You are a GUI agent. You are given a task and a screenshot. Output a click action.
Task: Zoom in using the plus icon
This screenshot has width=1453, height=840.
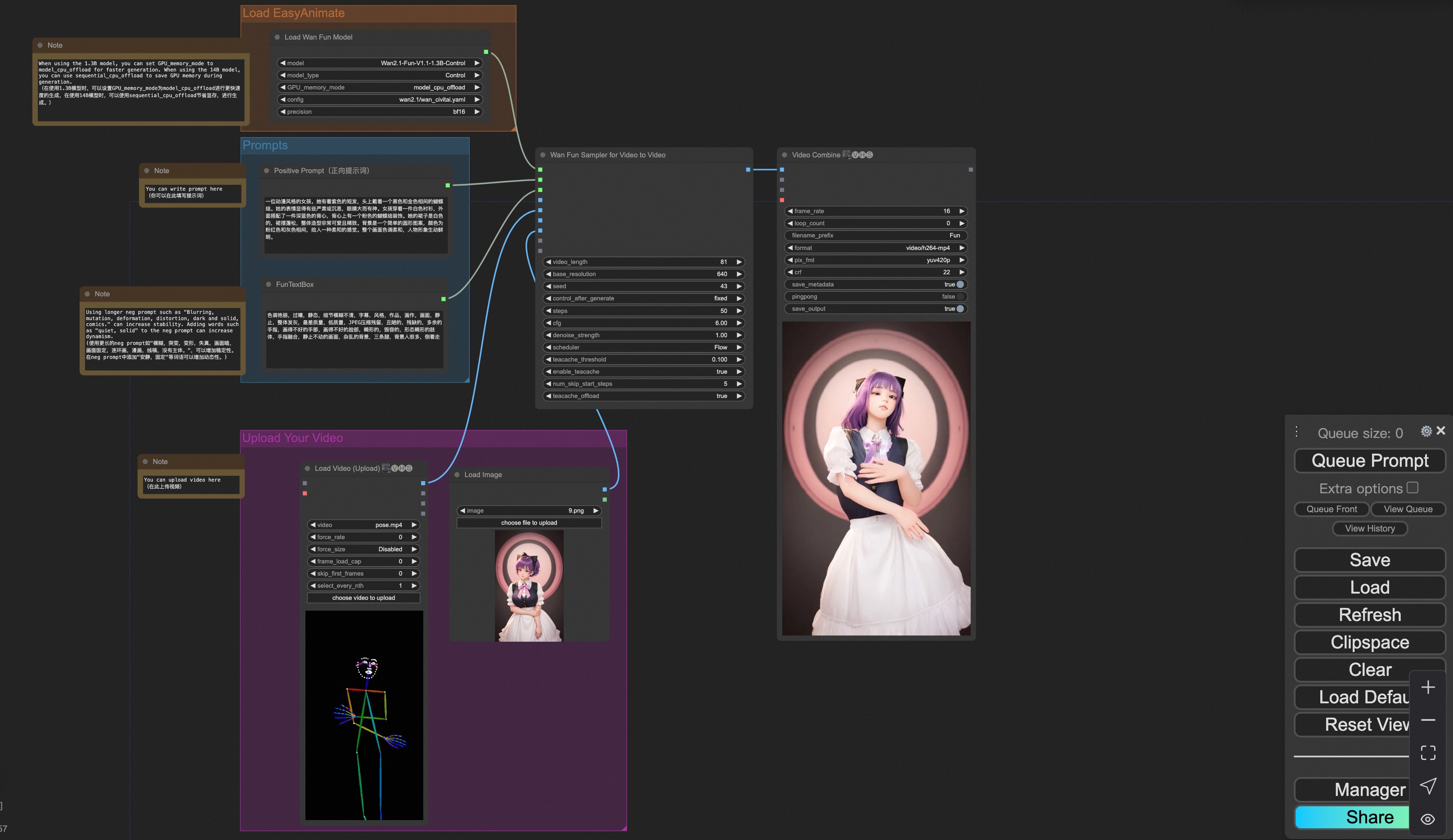pyautogui.click(x=1428, y=686)
